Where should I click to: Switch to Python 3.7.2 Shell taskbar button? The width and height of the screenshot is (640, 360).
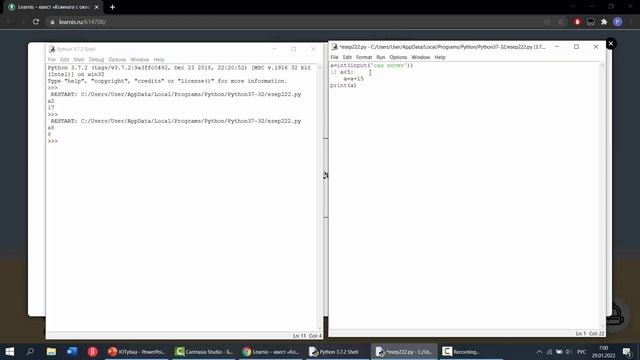(x=338, y=351)
